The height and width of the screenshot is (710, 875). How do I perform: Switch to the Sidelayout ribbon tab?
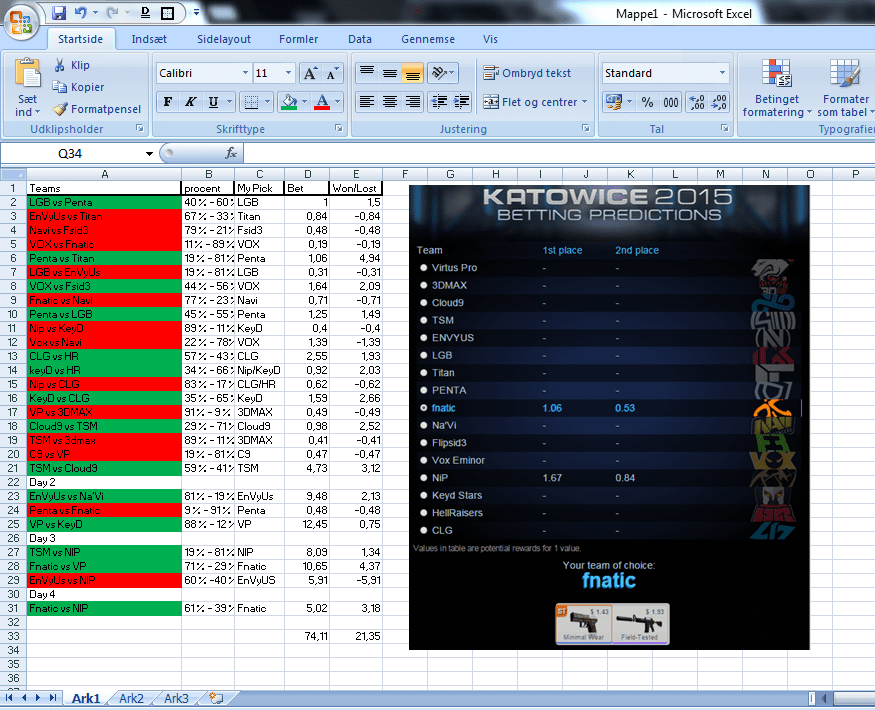[224, 39]
